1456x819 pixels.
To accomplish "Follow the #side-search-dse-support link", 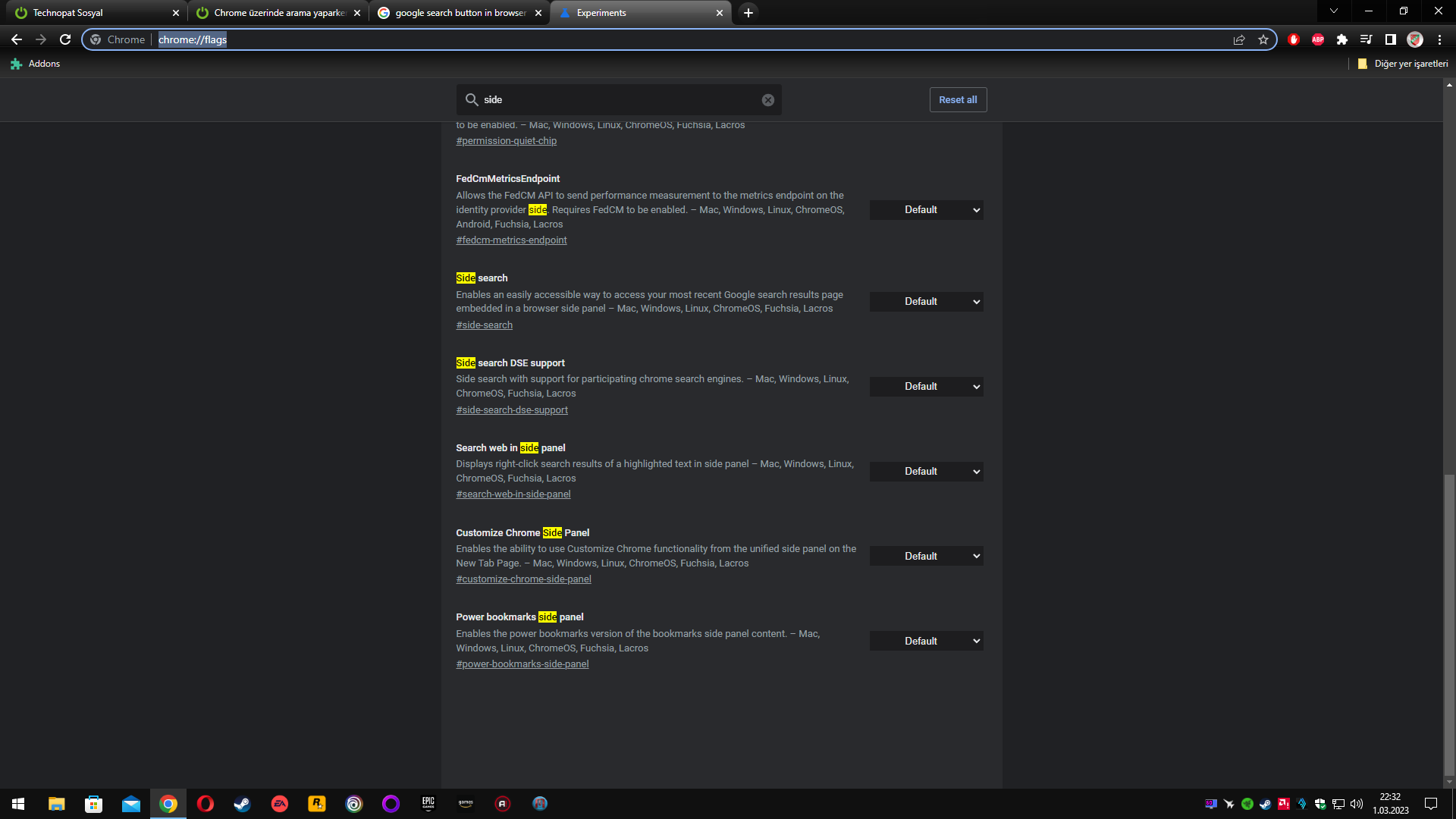I will click(512, 410).
